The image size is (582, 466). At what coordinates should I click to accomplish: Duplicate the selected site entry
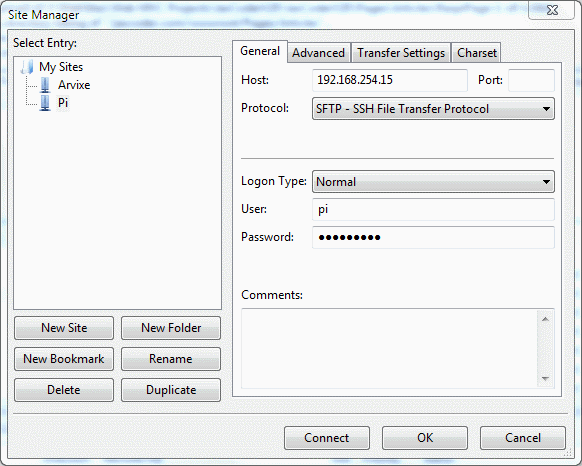coord(171,390)
